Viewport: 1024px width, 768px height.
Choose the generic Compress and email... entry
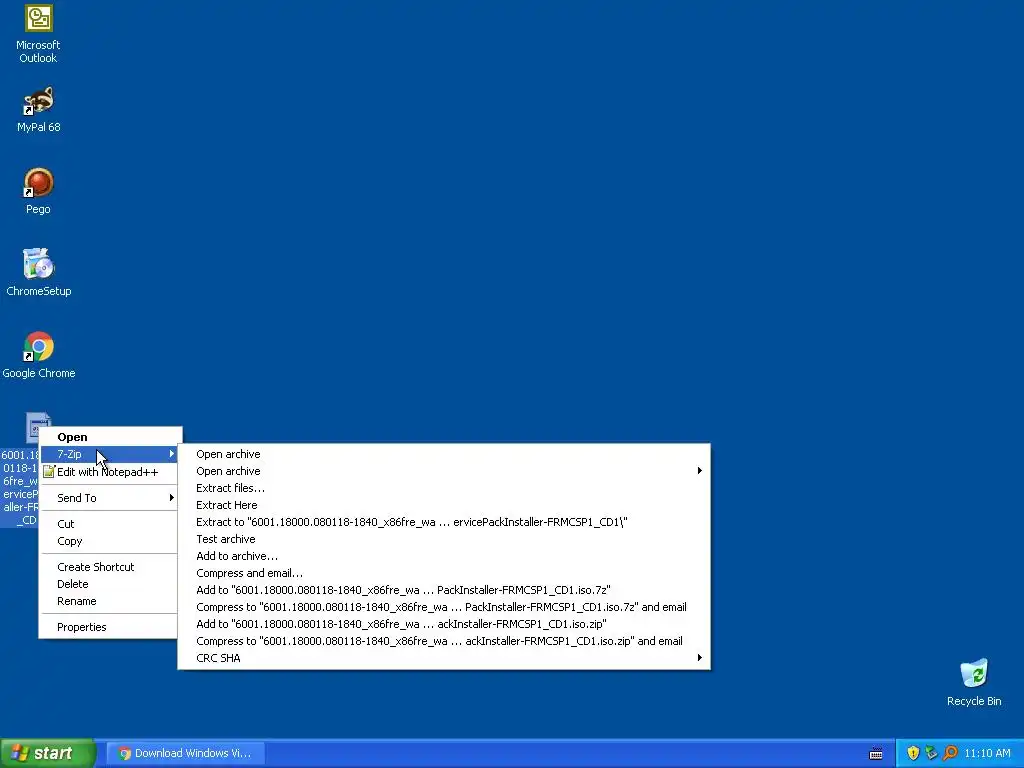pos(444,573)
